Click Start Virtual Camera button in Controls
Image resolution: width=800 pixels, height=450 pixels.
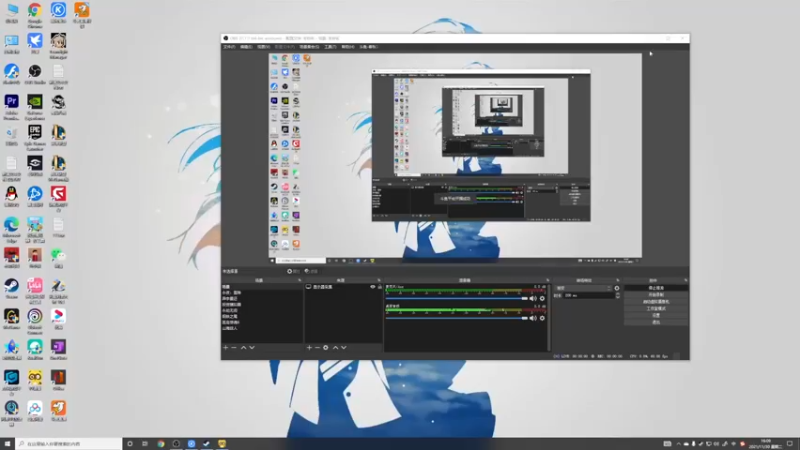click(656, 302)
